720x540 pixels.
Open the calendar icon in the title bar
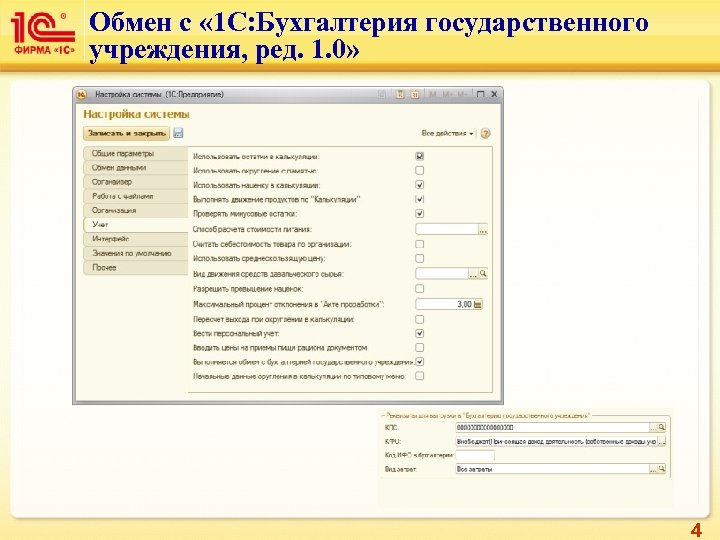[415, 94]
